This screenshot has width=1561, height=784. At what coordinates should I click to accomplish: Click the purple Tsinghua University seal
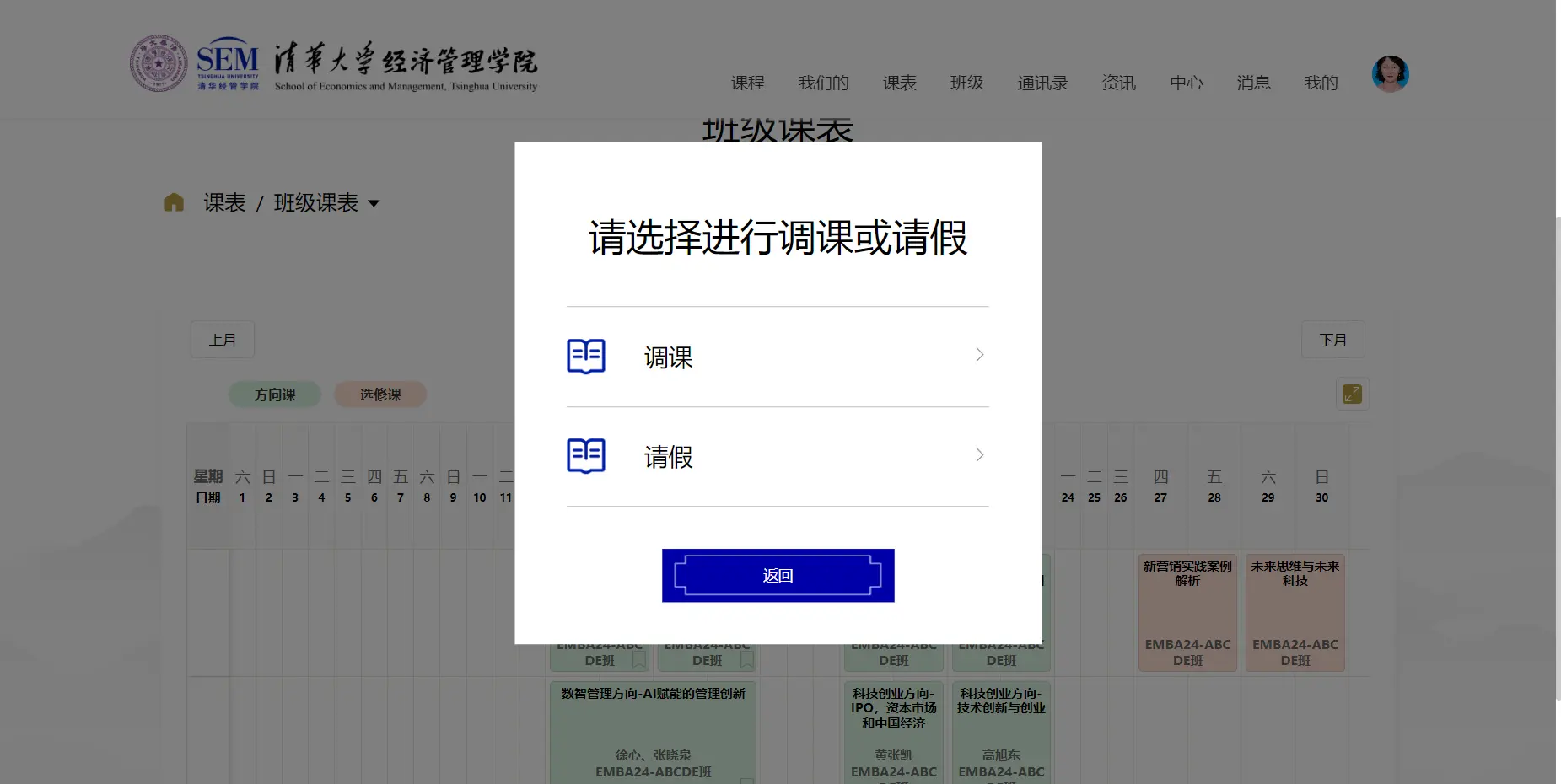tap(159, 63)
